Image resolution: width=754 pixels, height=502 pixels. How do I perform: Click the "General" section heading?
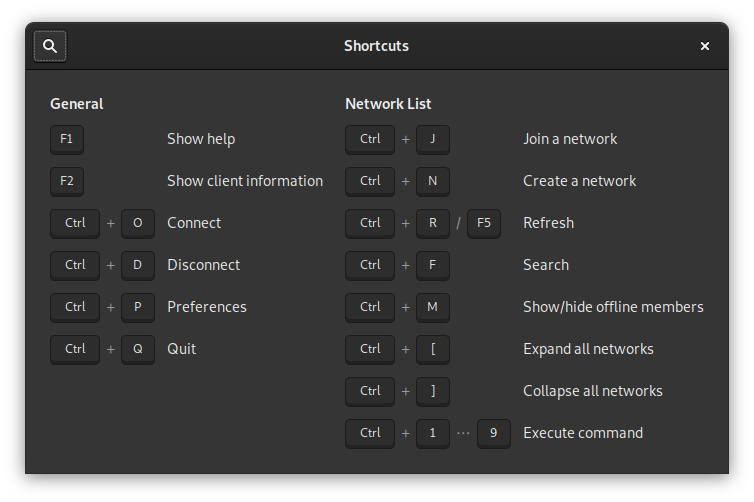[76, 104]
